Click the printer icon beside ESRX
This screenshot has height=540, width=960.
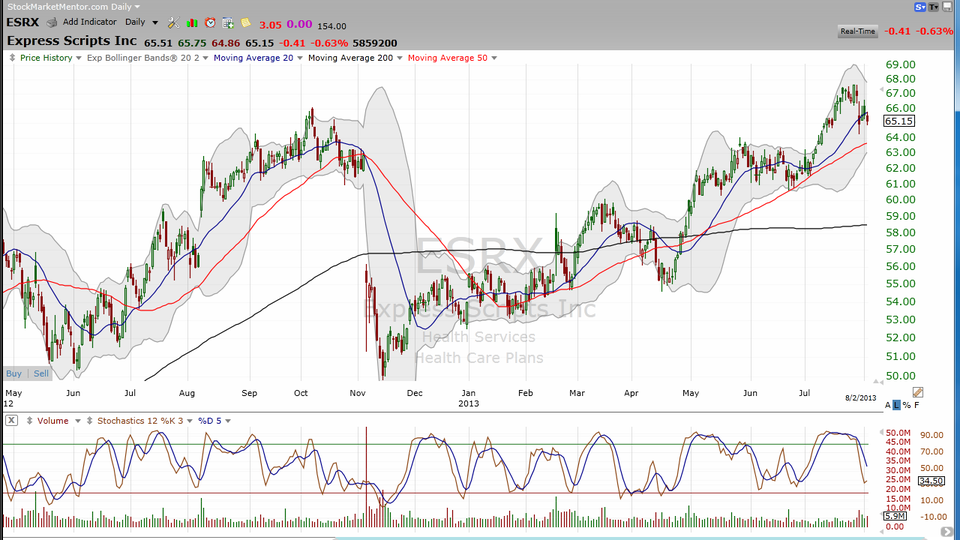click(x=52, y=23)
